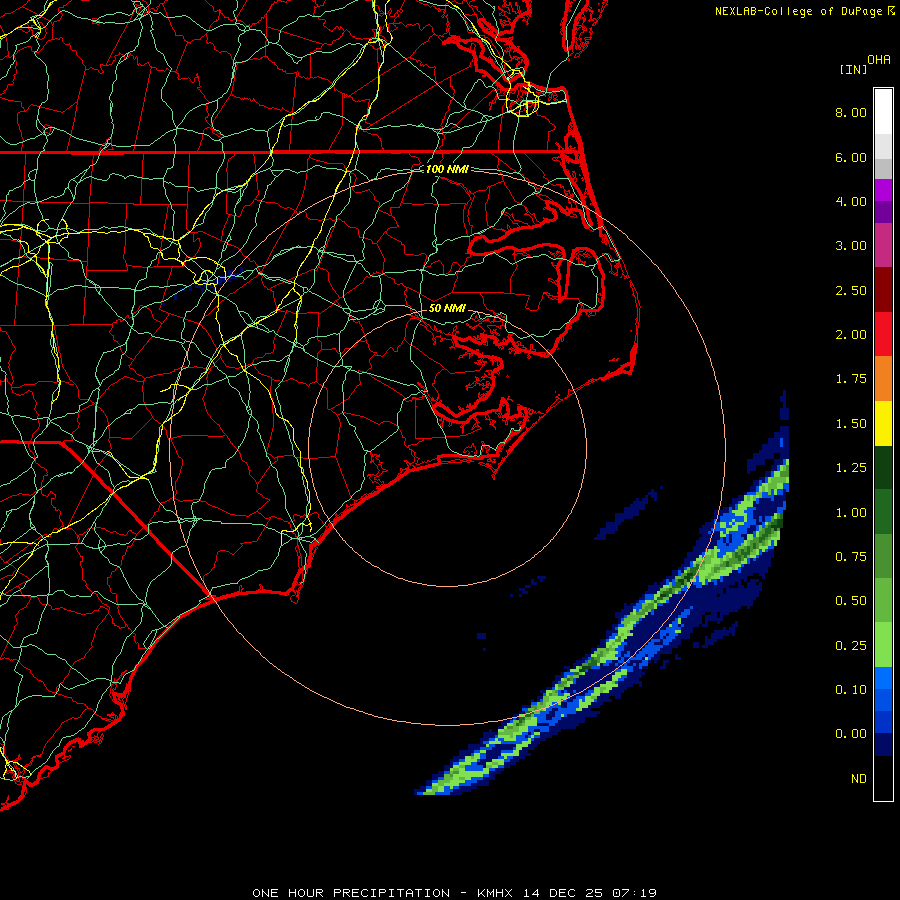Pick the navy swatch below the 0.00 label
900x900 pixels.
pos(883,745)
